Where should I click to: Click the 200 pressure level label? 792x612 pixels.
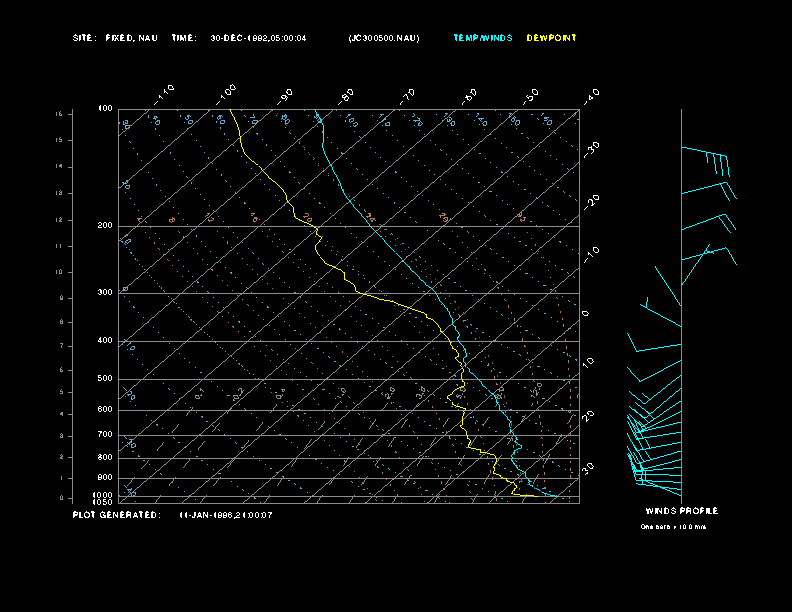coord(105,225)
